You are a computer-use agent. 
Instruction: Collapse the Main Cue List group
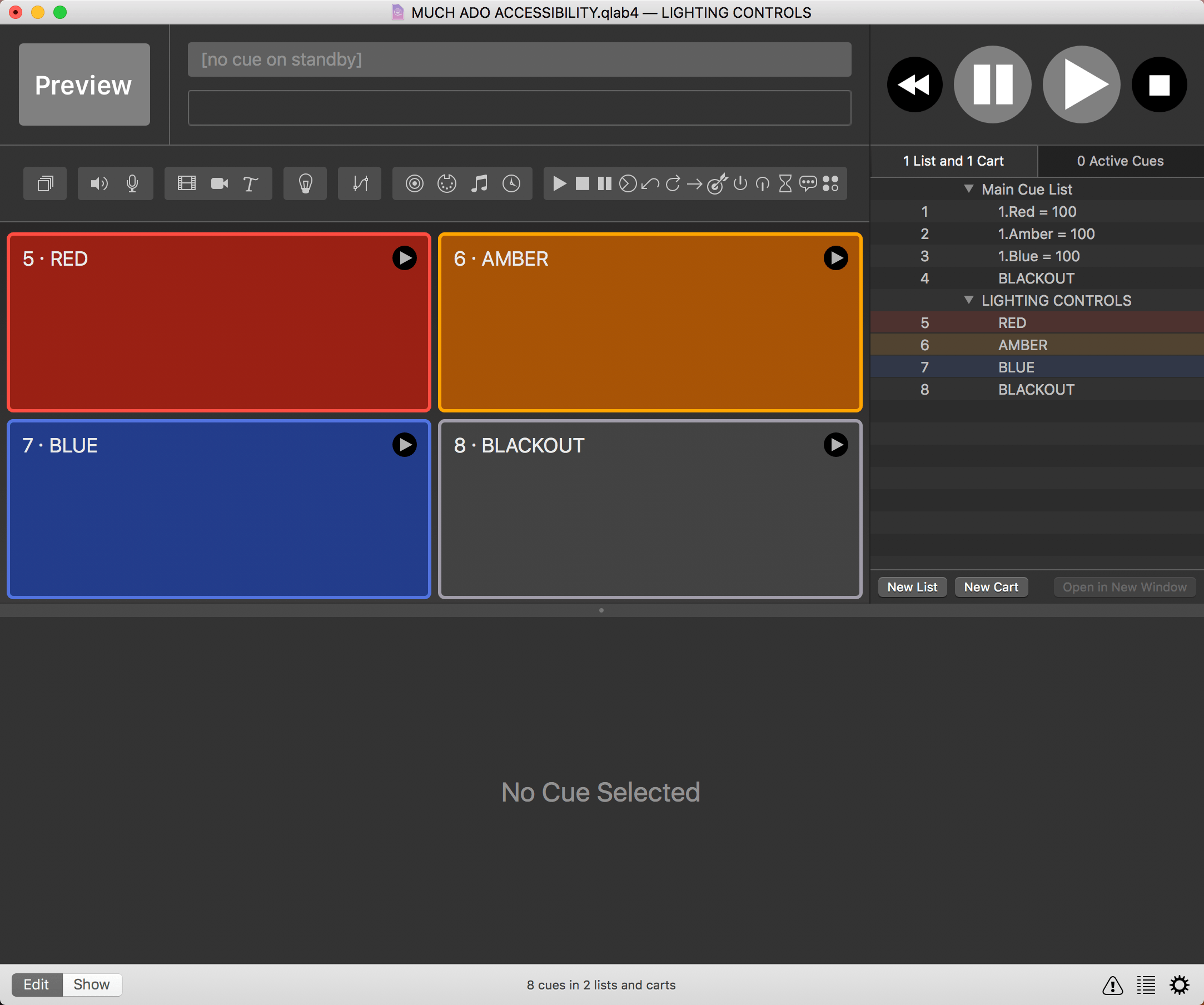[969, 189]
